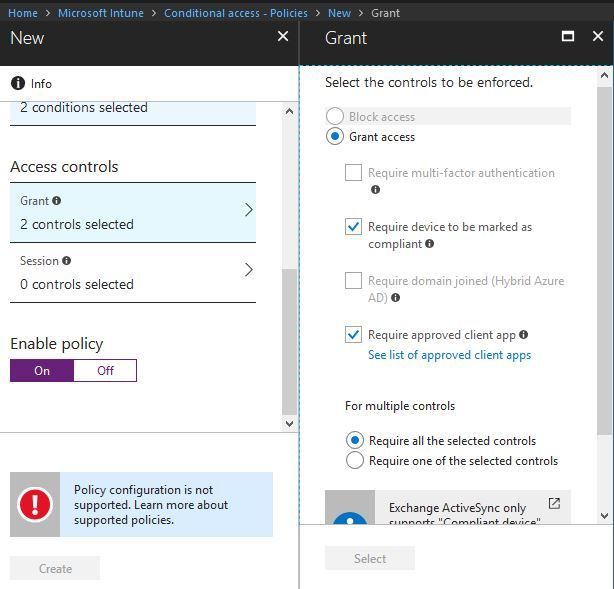Viewport: 614px width, 589px height.
Task: Open See list of approved client apps
Action: tap(449, 355)
